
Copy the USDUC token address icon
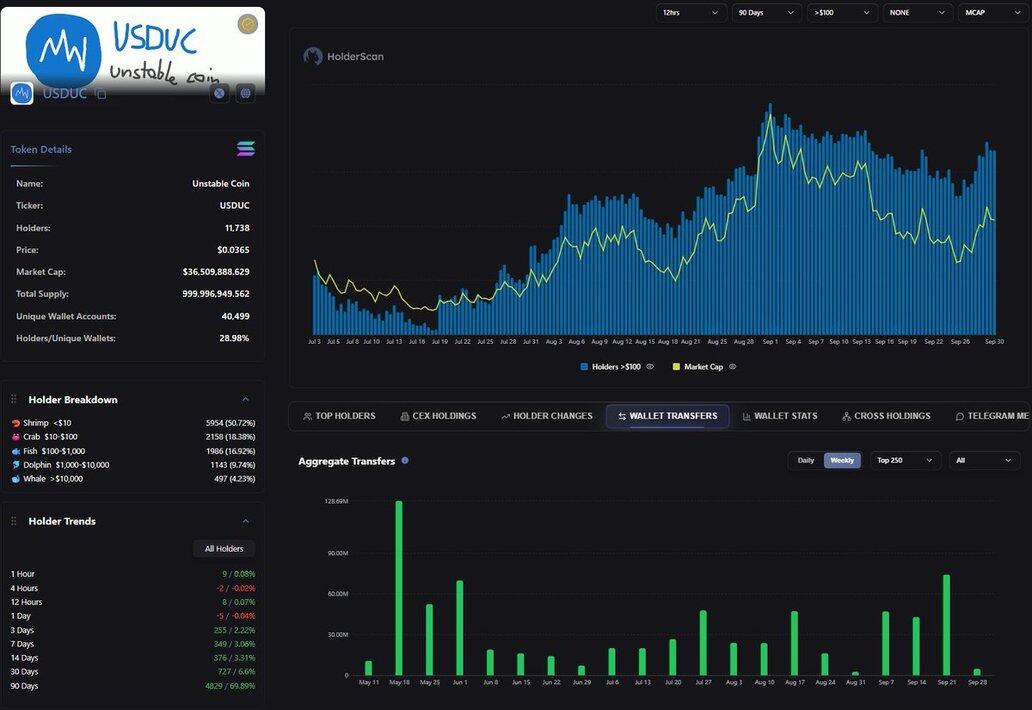click(101, 94)
